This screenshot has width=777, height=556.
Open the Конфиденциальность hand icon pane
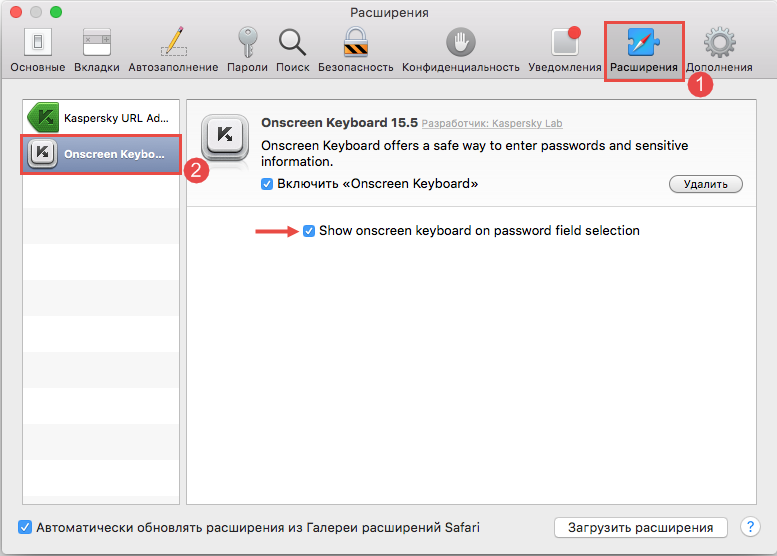(460, 51)
